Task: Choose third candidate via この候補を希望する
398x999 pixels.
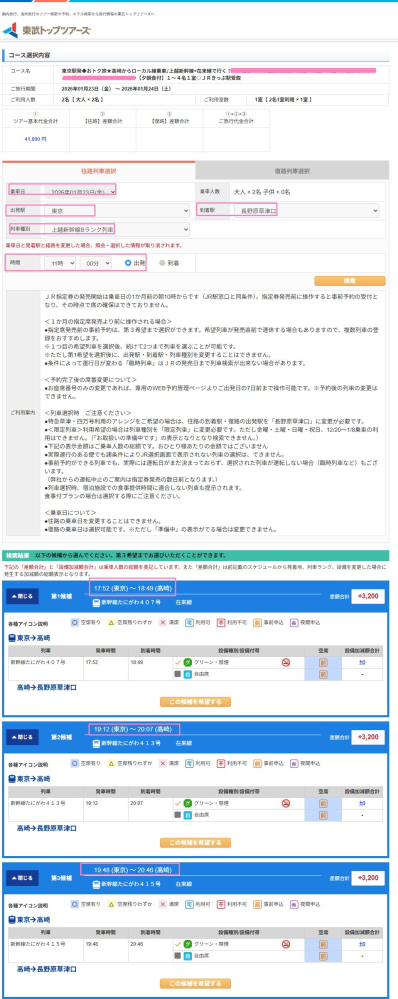Action: point(195,983)
